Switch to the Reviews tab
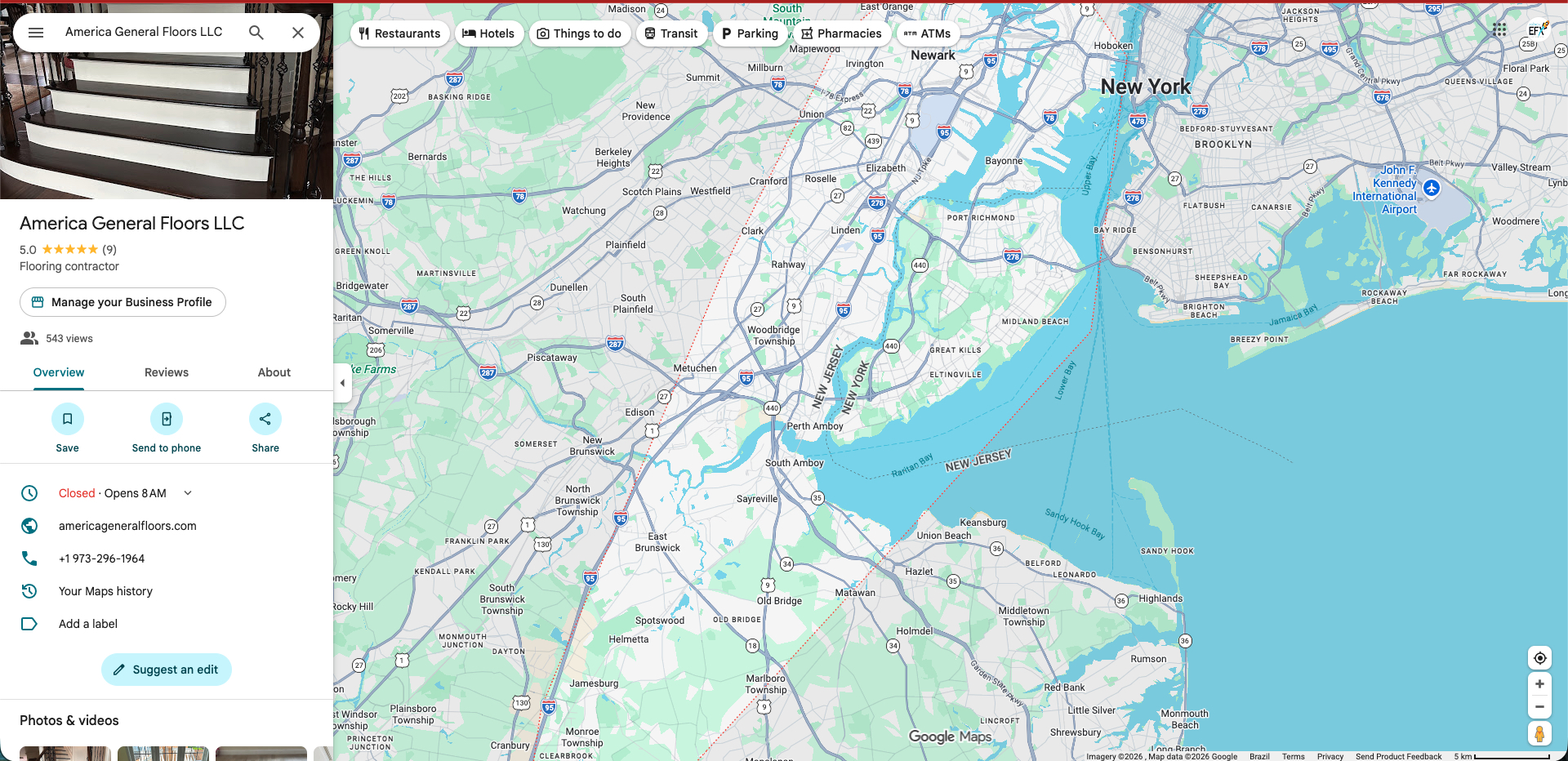The height and width of the screenshot is (761, 1568). 167,372
